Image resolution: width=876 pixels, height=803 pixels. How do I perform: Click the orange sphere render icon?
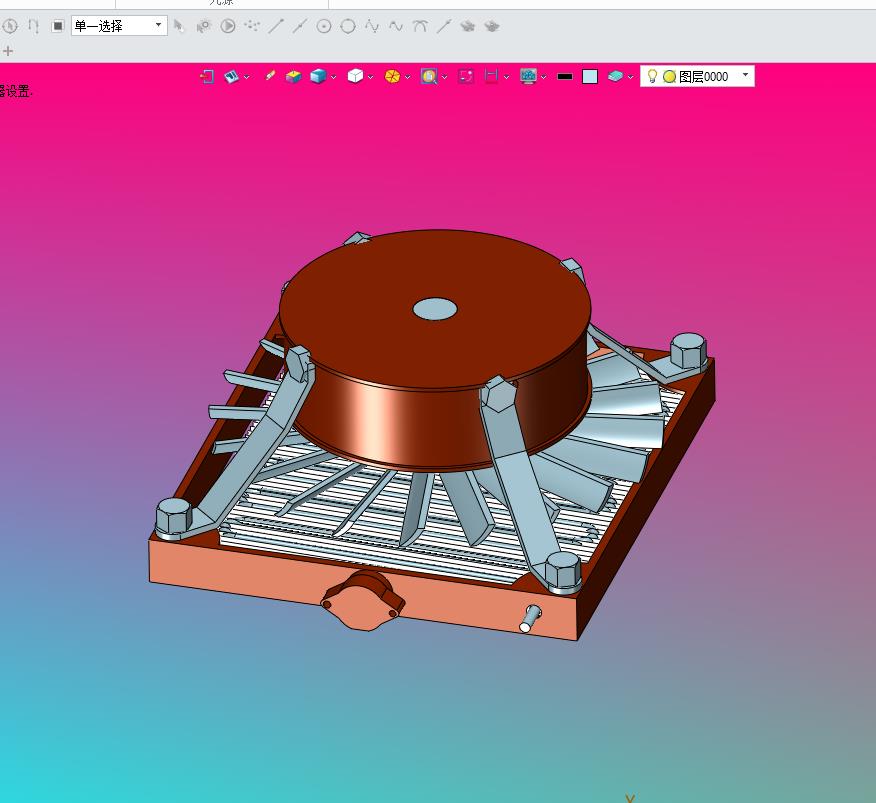pyautogui.click(x=392, y=76)
